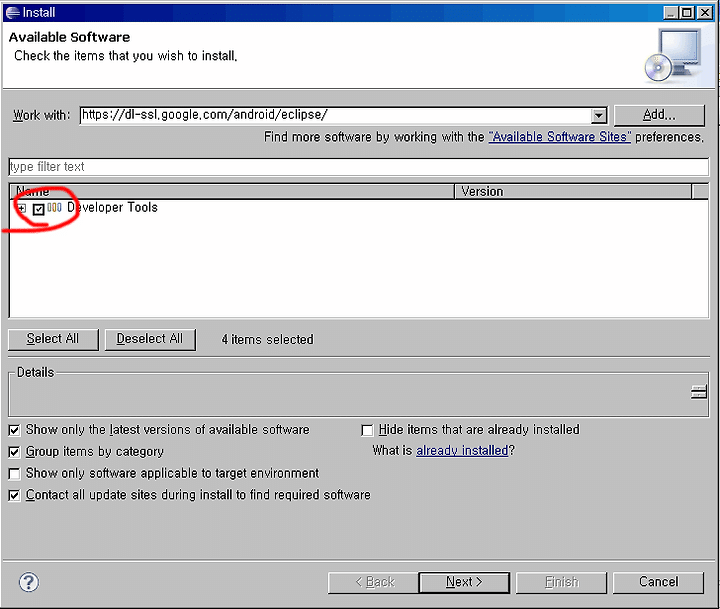
Task: Click the Select All button
Action: (53, 339)
